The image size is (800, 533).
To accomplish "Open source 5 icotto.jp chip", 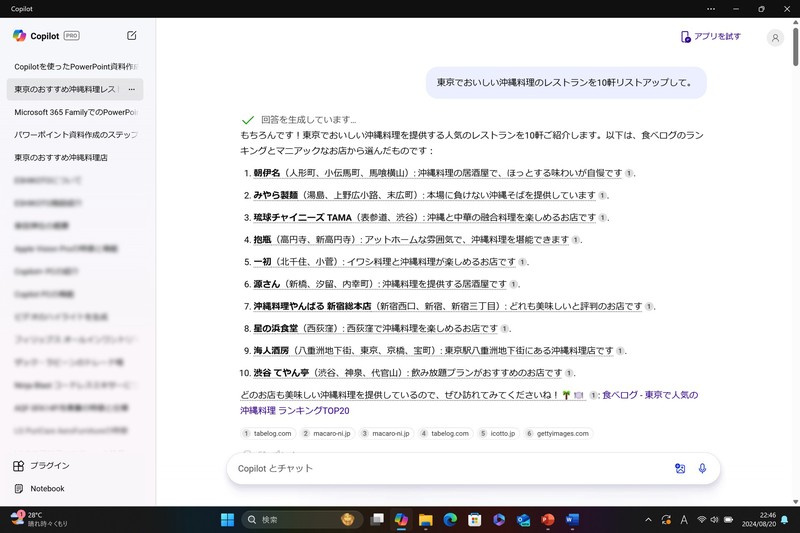I will click(498, 434).
